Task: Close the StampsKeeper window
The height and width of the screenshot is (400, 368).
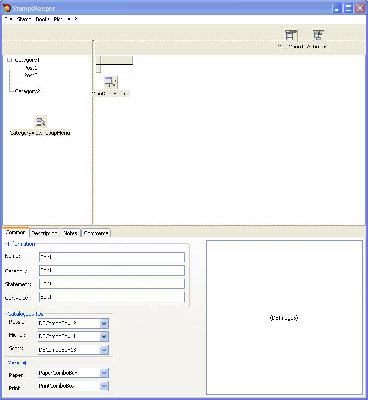Action: tap(360, 8)
